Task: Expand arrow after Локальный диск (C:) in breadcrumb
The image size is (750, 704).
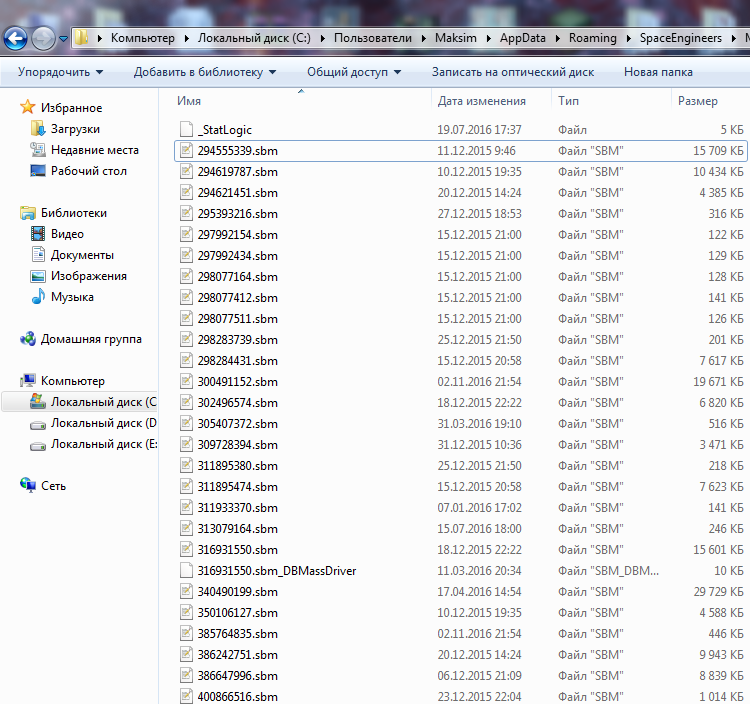Action: tap(322, 38)
